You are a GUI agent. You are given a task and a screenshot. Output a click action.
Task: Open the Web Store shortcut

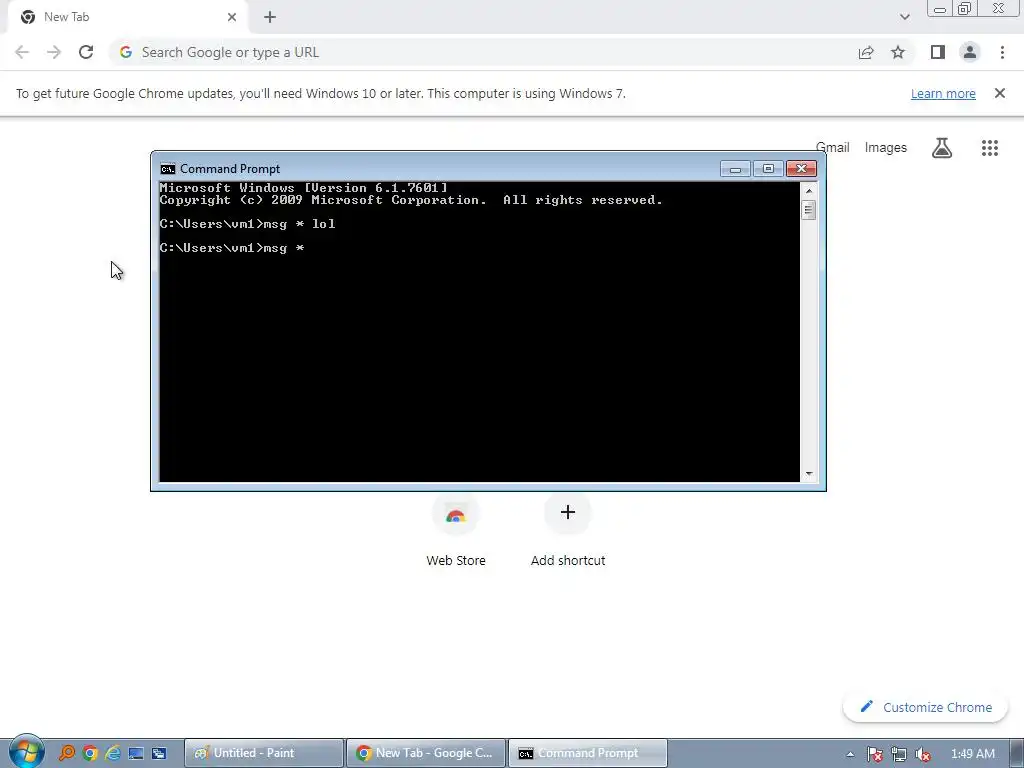coord(456,528)
